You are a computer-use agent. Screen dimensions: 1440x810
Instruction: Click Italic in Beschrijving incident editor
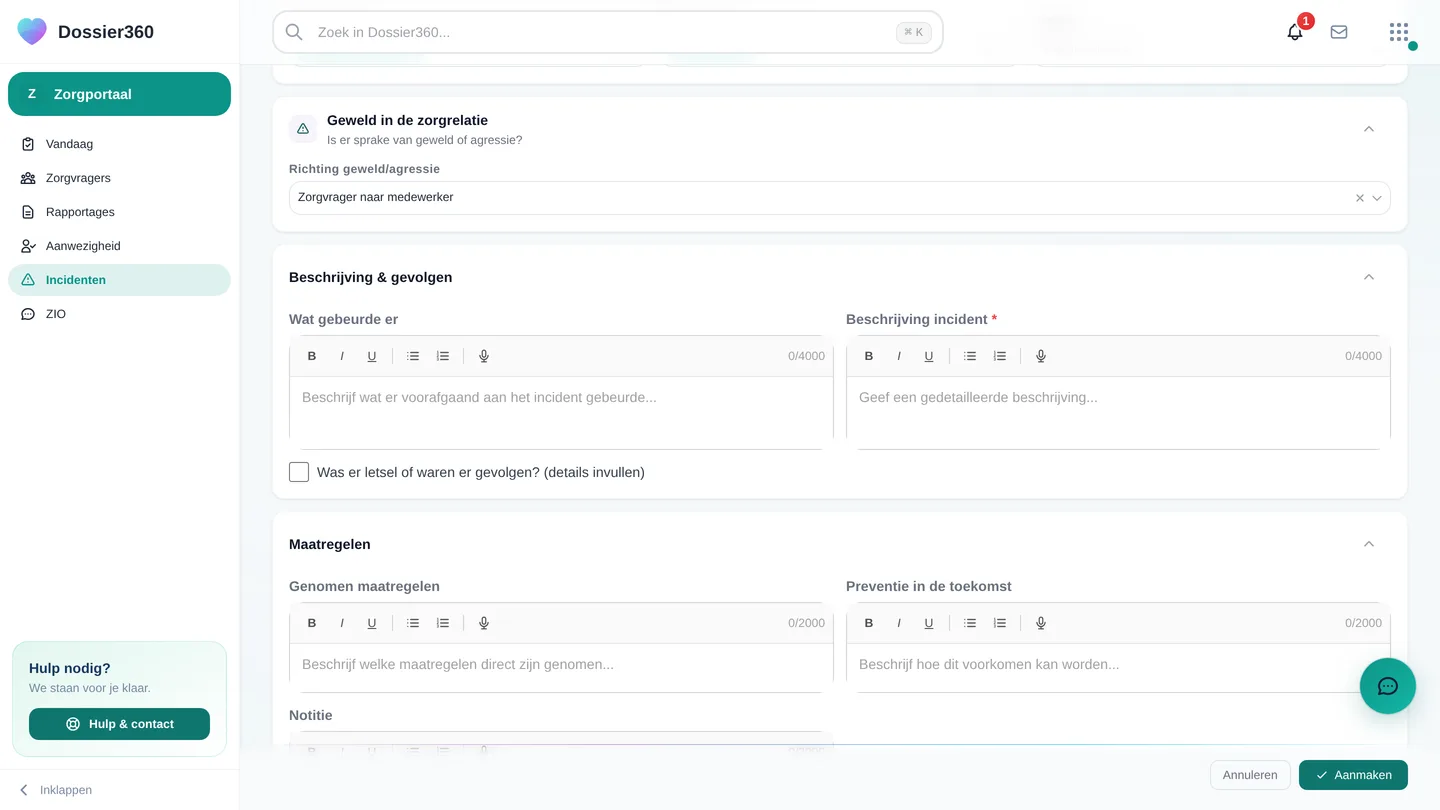click(899, 356)
